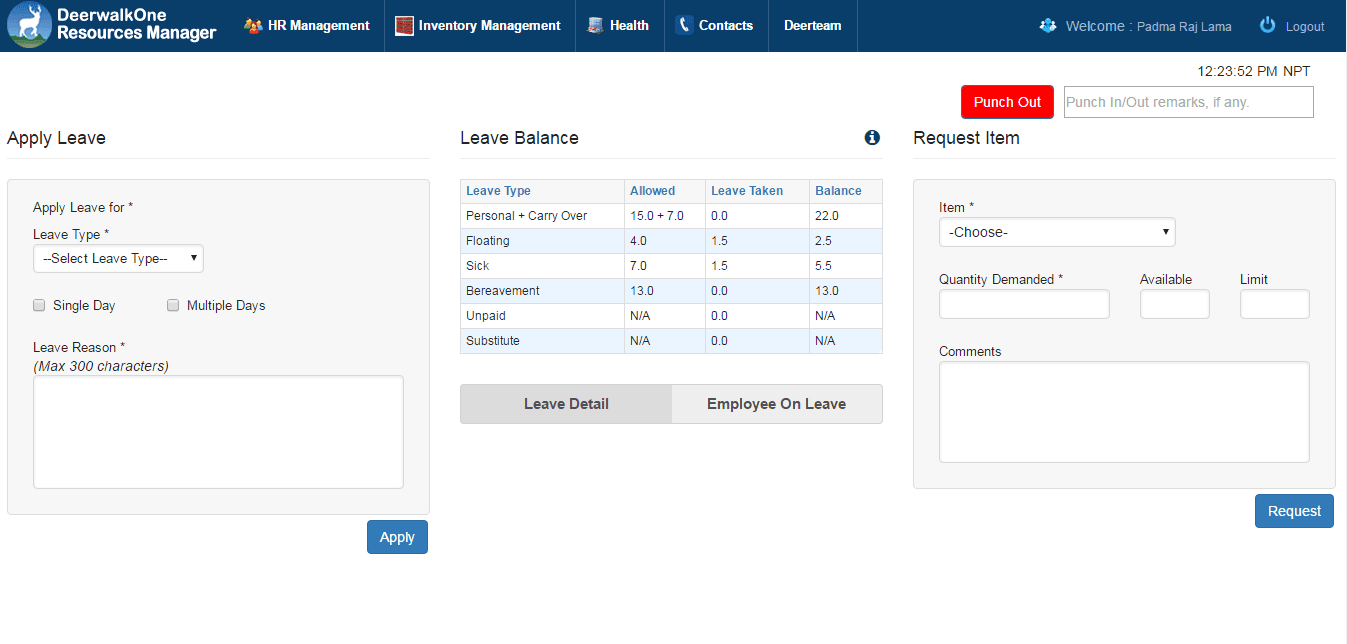Click Sick's 5.5 balance value
This screenshot has height=644, width=1347.
(824, 266)
